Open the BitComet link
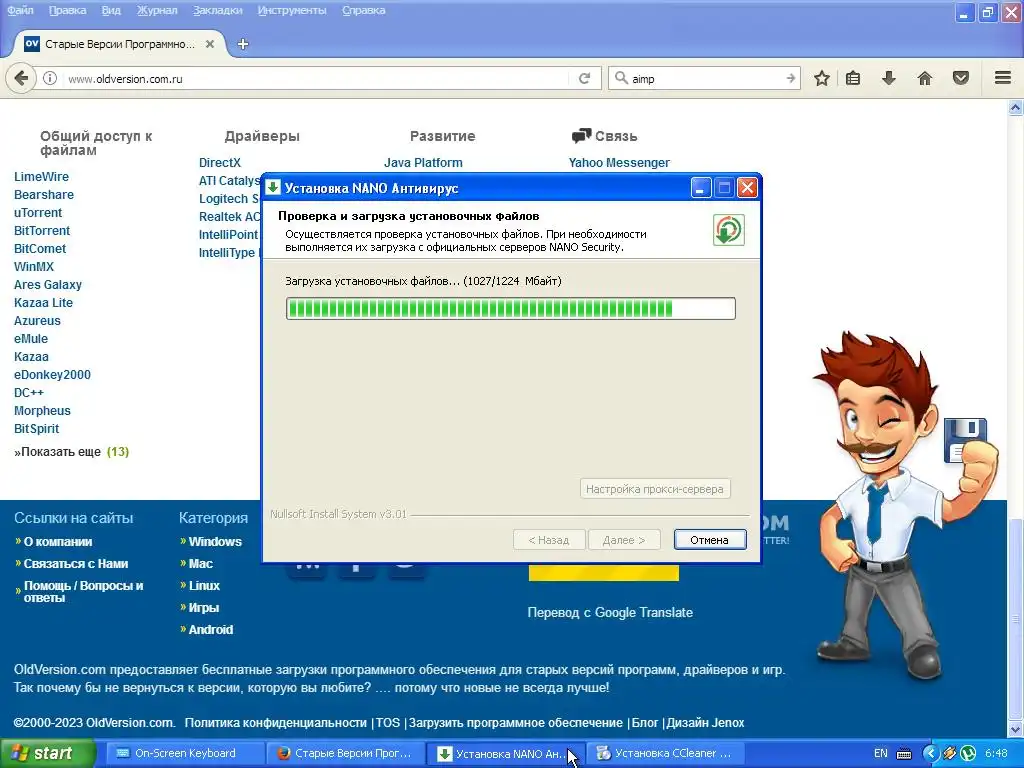Screen dimensions: 1024x768 tap(40, 249)
